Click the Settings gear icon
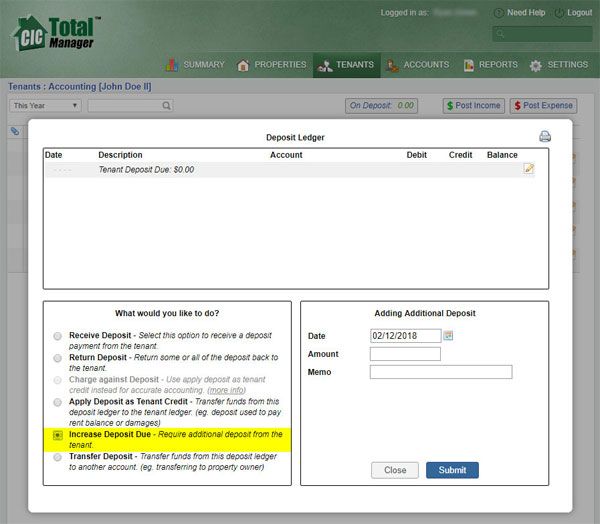The height and width of the screenshot is (524, 600). pos(535,65)
